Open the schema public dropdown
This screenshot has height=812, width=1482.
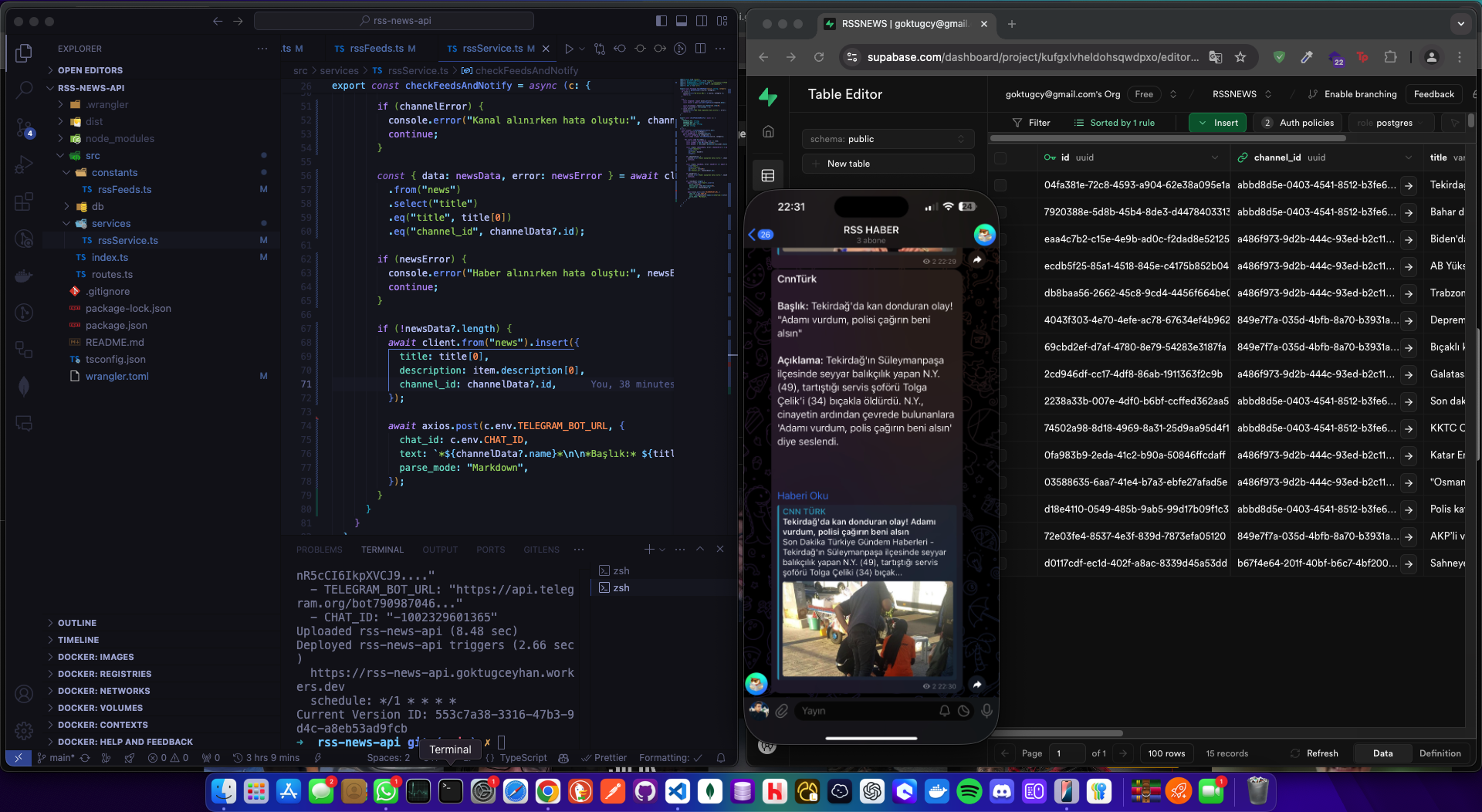[888, 139]
